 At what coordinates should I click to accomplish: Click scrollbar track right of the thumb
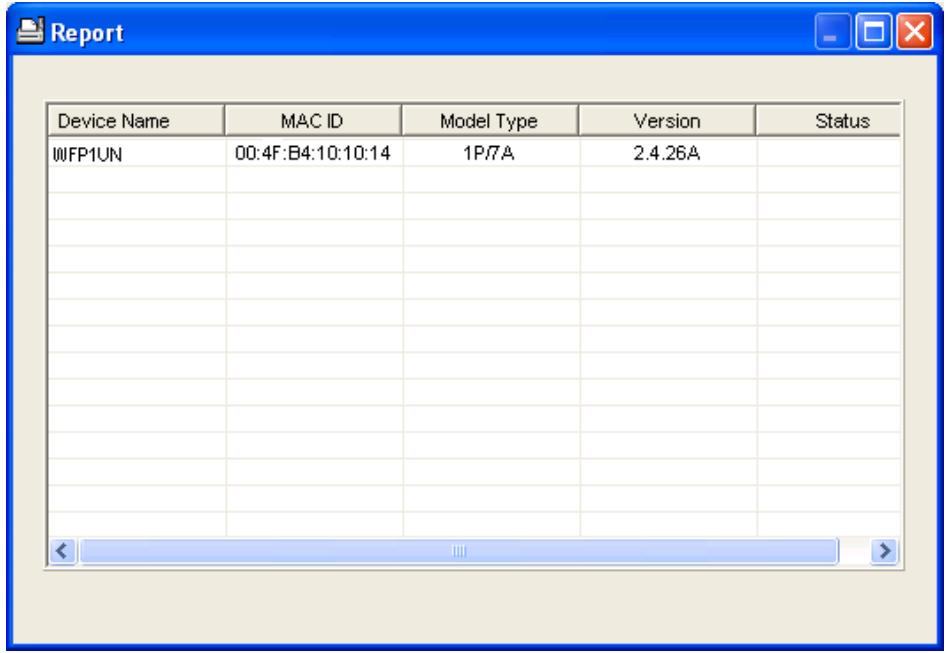coord(855,551)
